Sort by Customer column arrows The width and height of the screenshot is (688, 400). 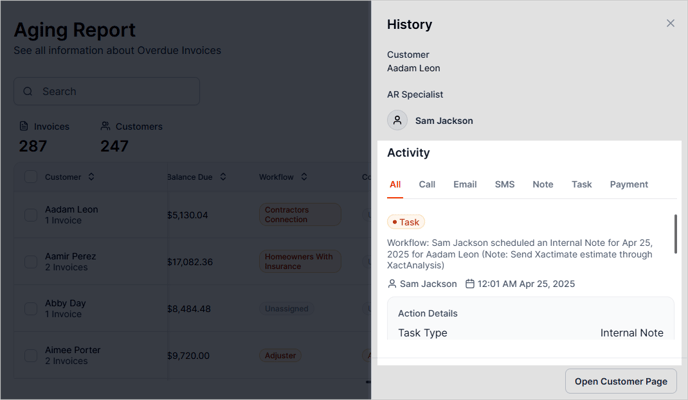point(91,177)
